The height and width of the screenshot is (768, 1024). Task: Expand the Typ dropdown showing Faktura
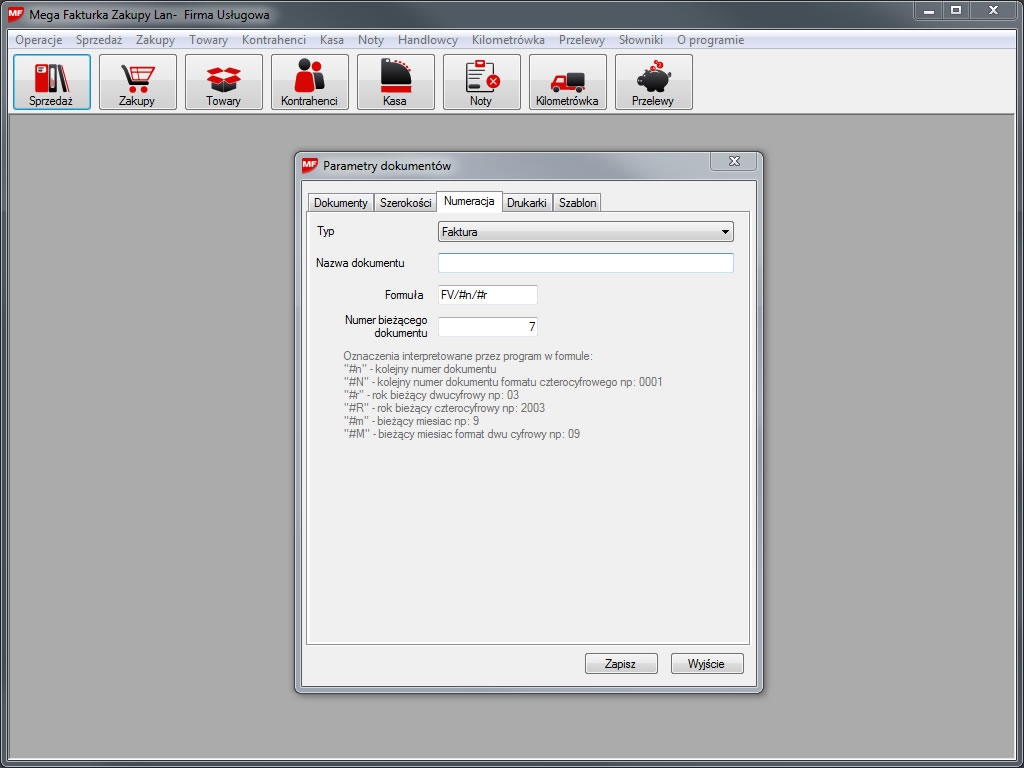pos(586,232)
